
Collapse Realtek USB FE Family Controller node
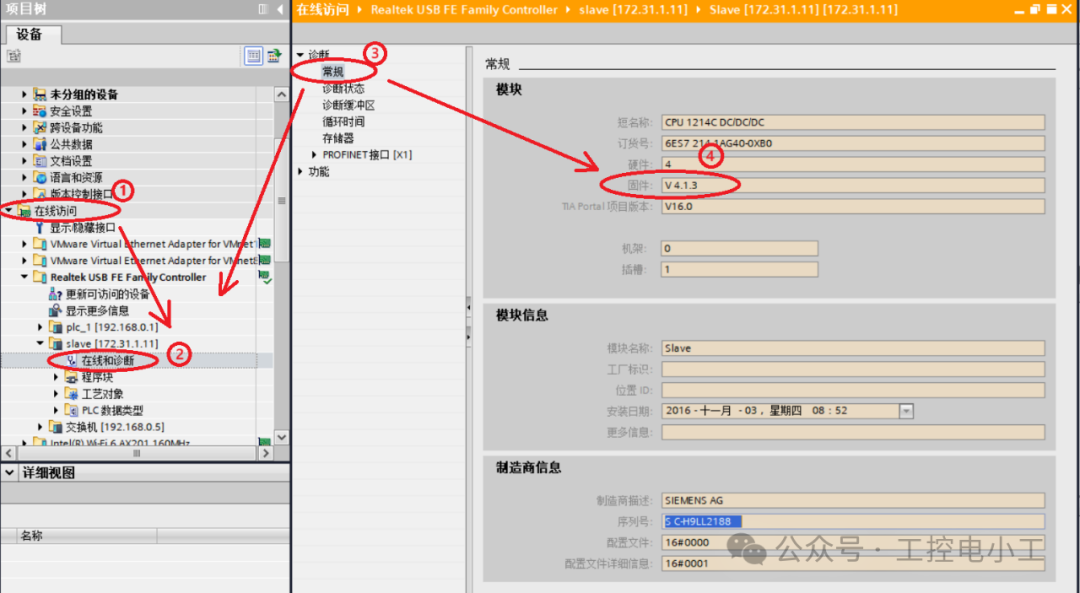[24, 277]
